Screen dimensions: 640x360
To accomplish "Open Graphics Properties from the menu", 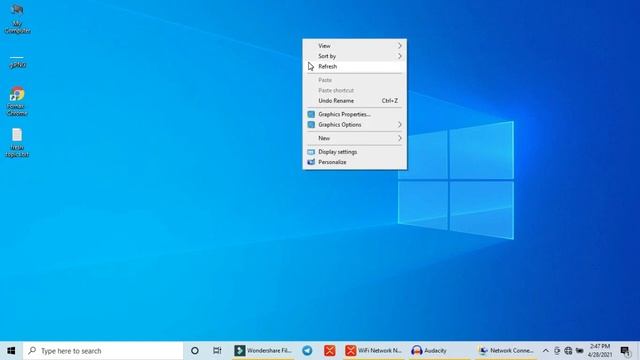I will tap(354, 114).
